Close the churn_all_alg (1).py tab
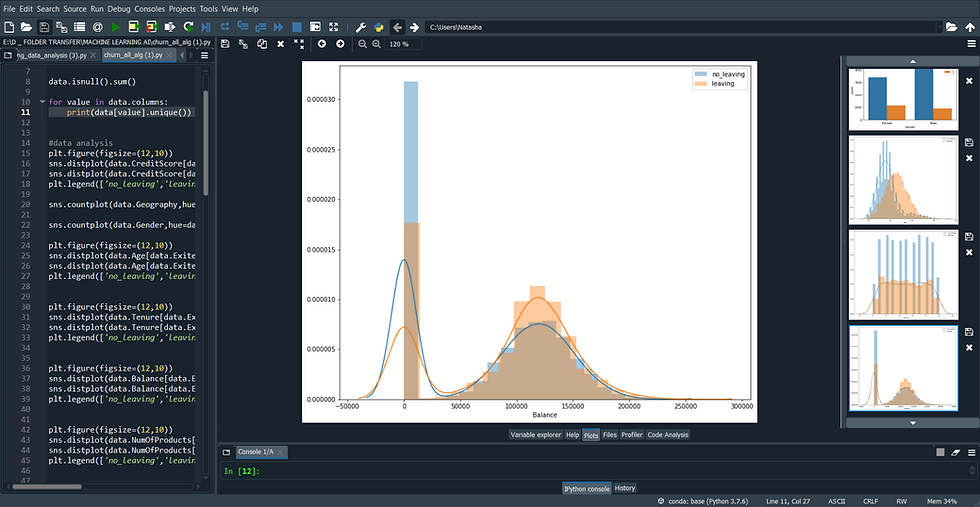The width and height of the screenshot is (980, 507). point(170,56)
